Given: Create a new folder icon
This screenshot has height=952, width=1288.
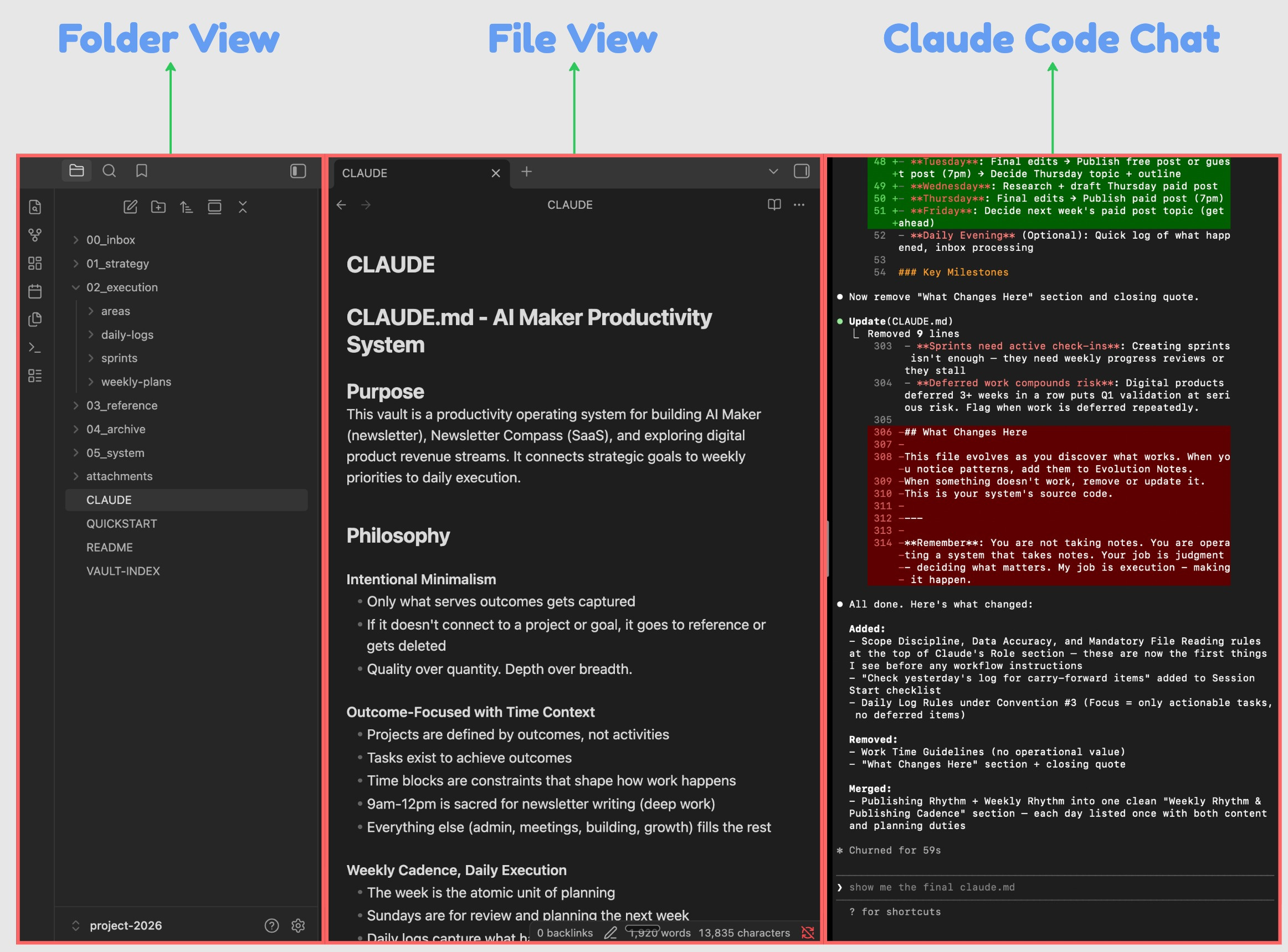Looking at the screenshot, I should click(158, 207).
